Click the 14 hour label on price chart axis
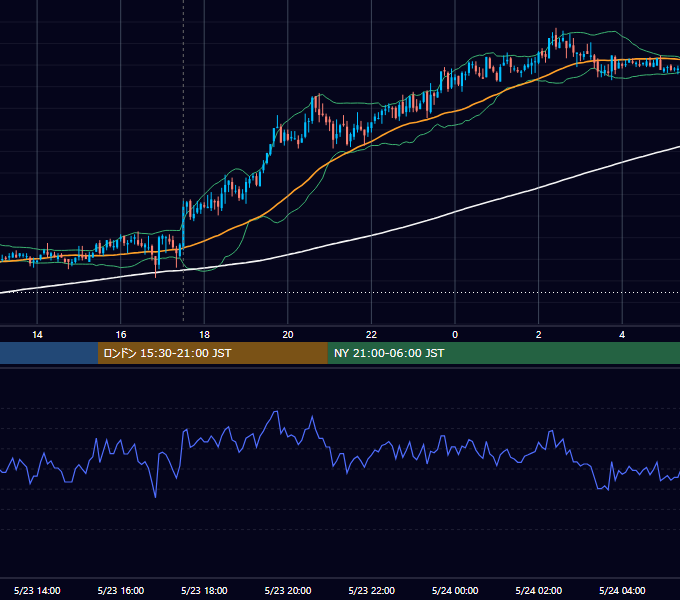 click(x=37, y=335)
